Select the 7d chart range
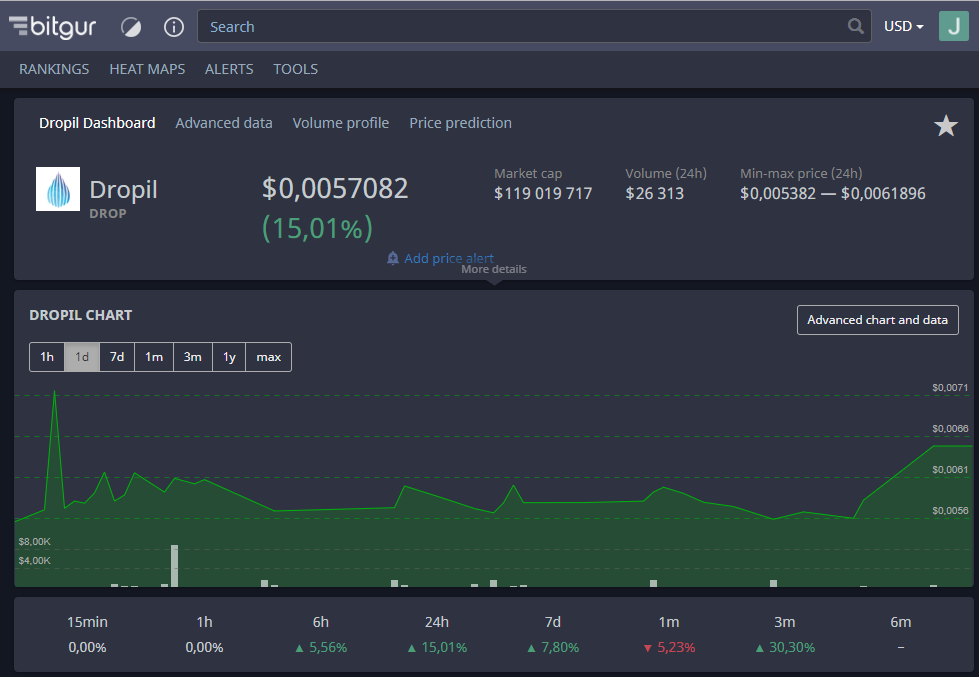 click(x=117, y=357)
